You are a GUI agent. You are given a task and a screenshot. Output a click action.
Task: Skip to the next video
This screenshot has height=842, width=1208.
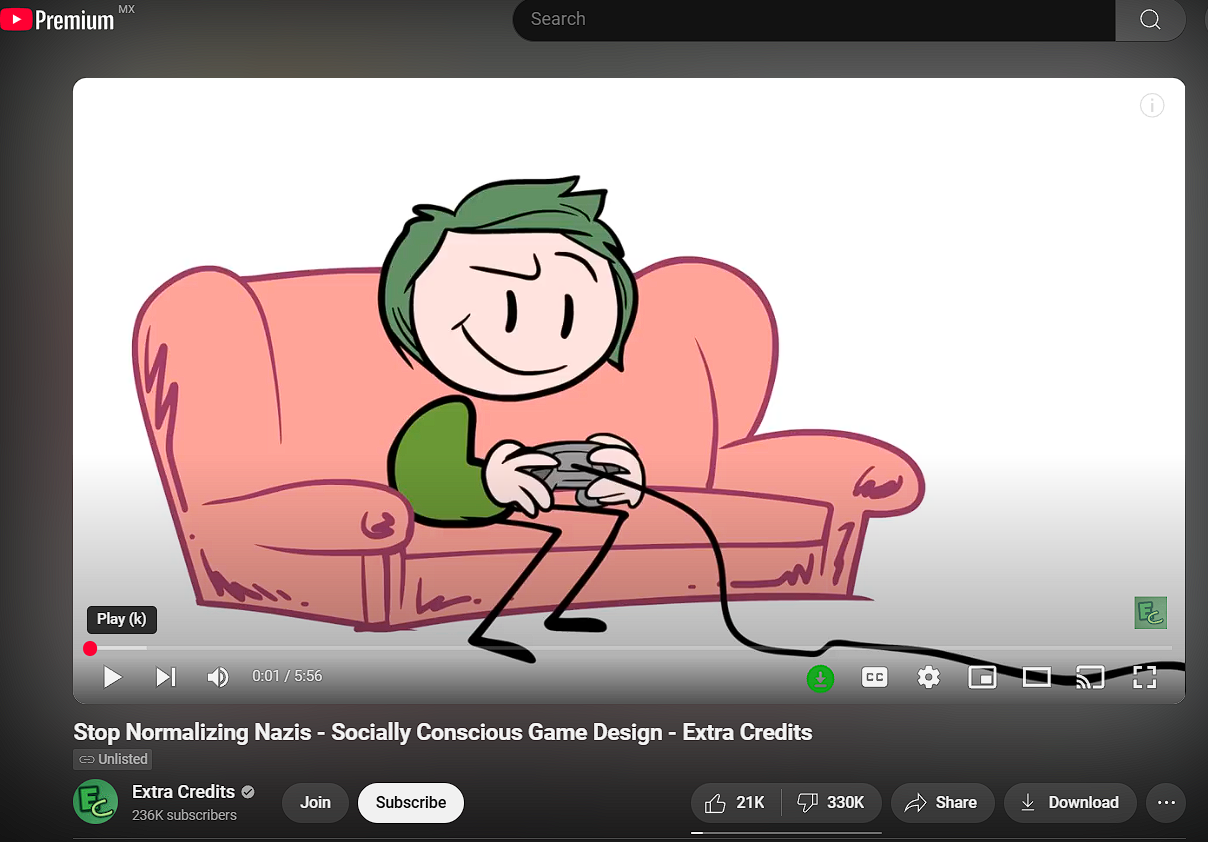click(x=166, y=677)
